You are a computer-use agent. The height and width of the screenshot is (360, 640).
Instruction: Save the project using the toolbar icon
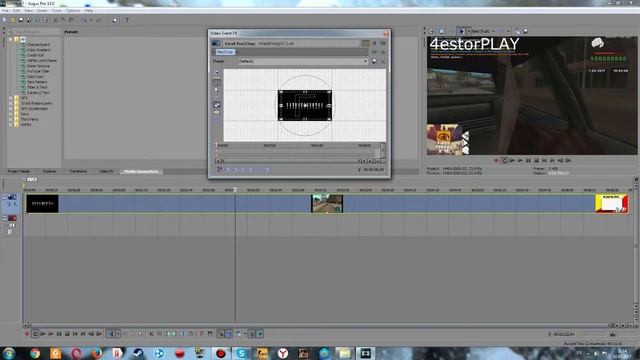[21, 20]
